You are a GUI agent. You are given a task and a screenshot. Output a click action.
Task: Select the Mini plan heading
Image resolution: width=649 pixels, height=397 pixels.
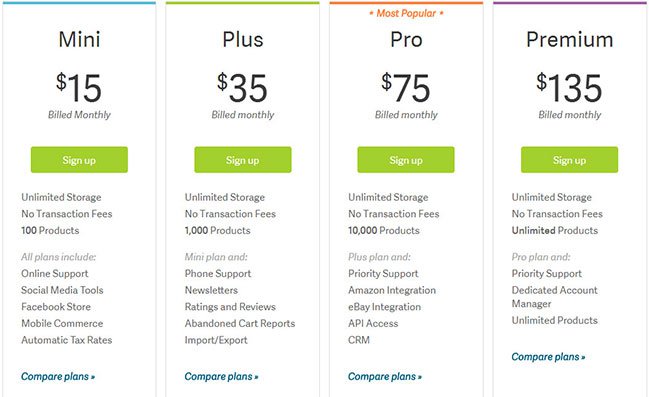[x=79, y=40]
